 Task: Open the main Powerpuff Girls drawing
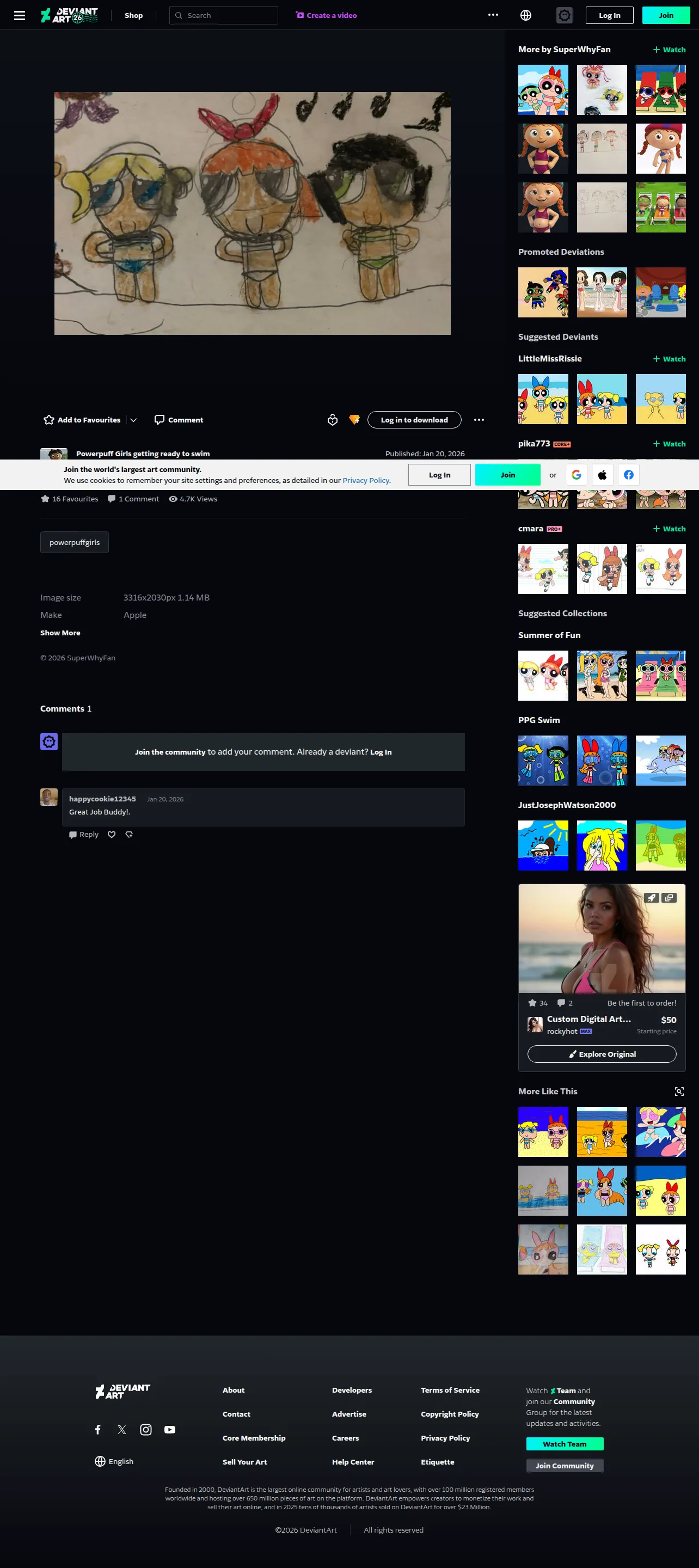(x=252, y=213)
